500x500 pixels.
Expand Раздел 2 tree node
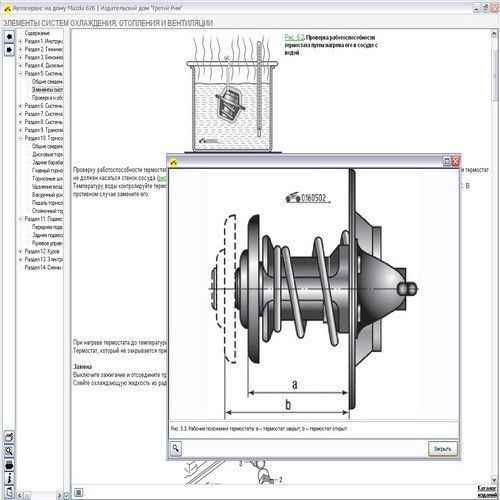(x=21, y=49)
